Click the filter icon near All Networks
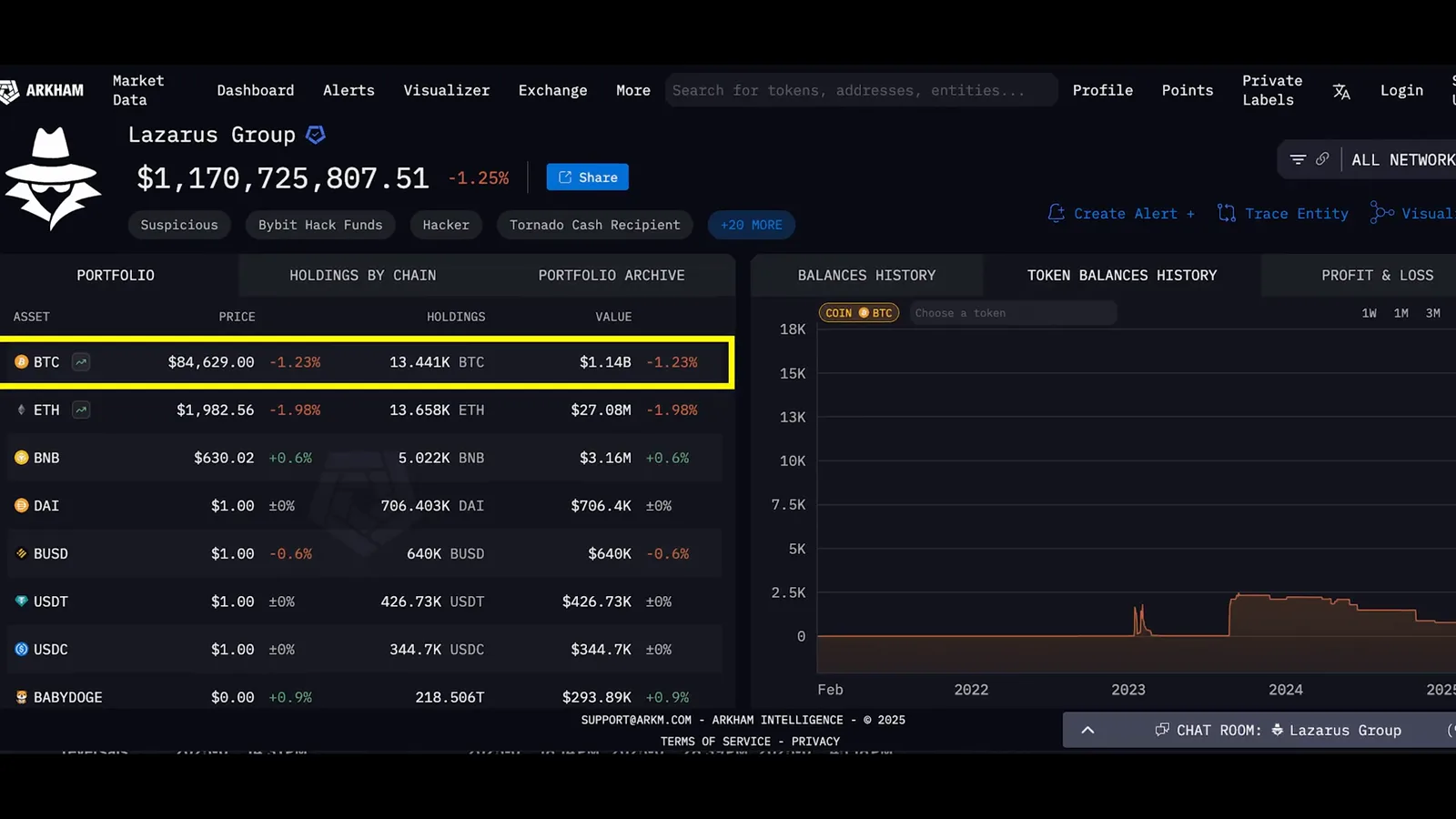This screenshot has width=1456, height=819. (x=1298, y=159)
